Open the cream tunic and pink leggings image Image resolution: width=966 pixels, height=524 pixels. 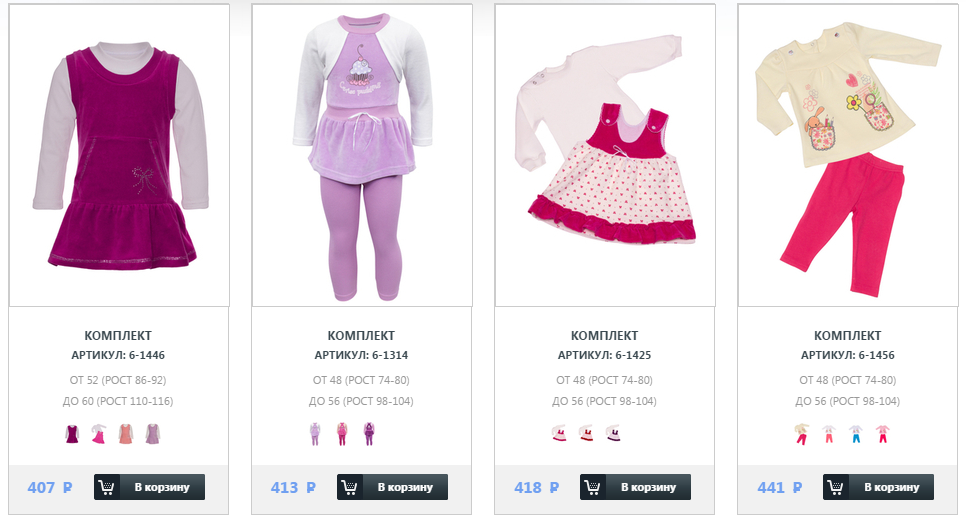pos(848,155)
